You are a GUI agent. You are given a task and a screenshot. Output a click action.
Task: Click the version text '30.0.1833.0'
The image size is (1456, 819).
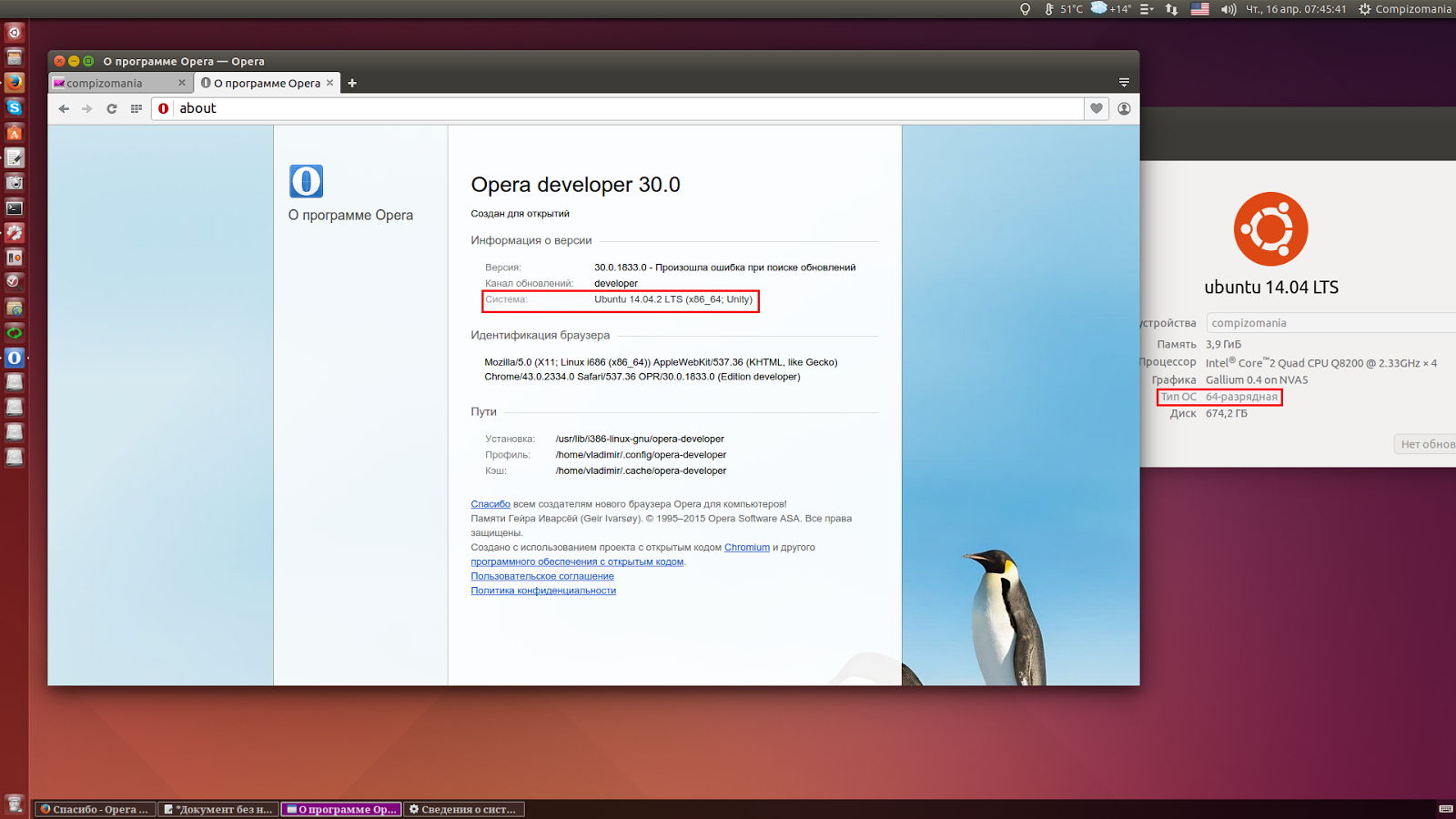[x=621, y=268]
